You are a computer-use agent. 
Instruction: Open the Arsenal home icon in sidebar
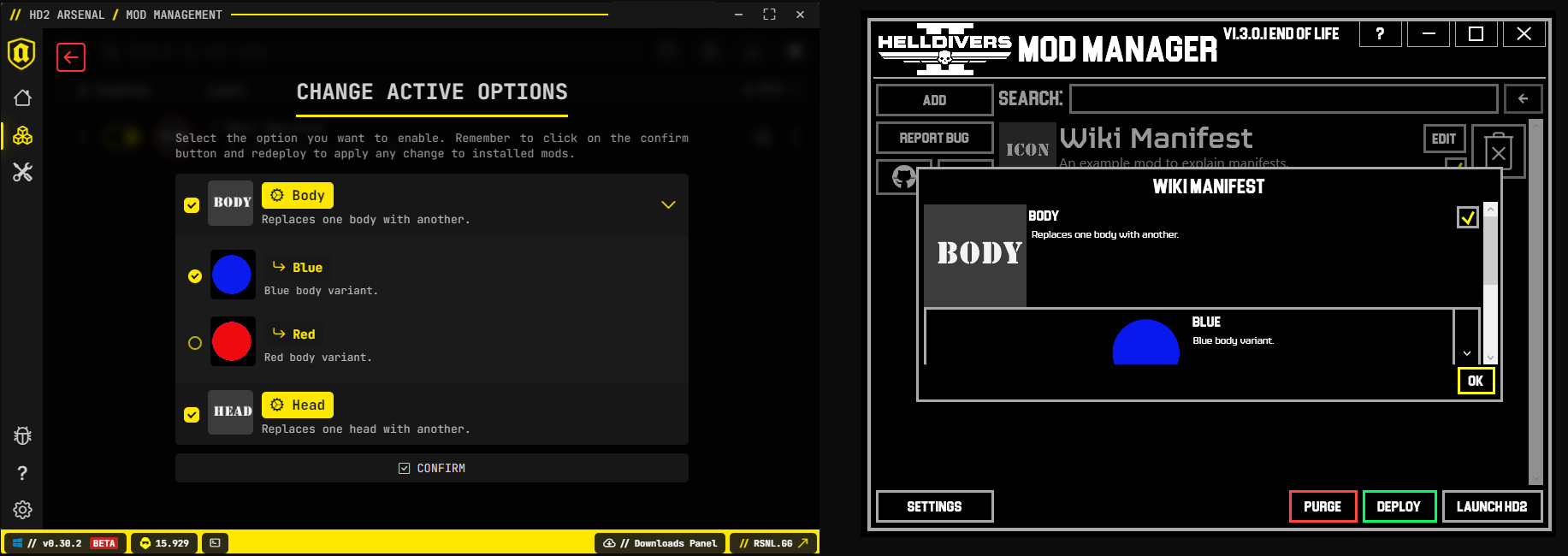(23, 98)
